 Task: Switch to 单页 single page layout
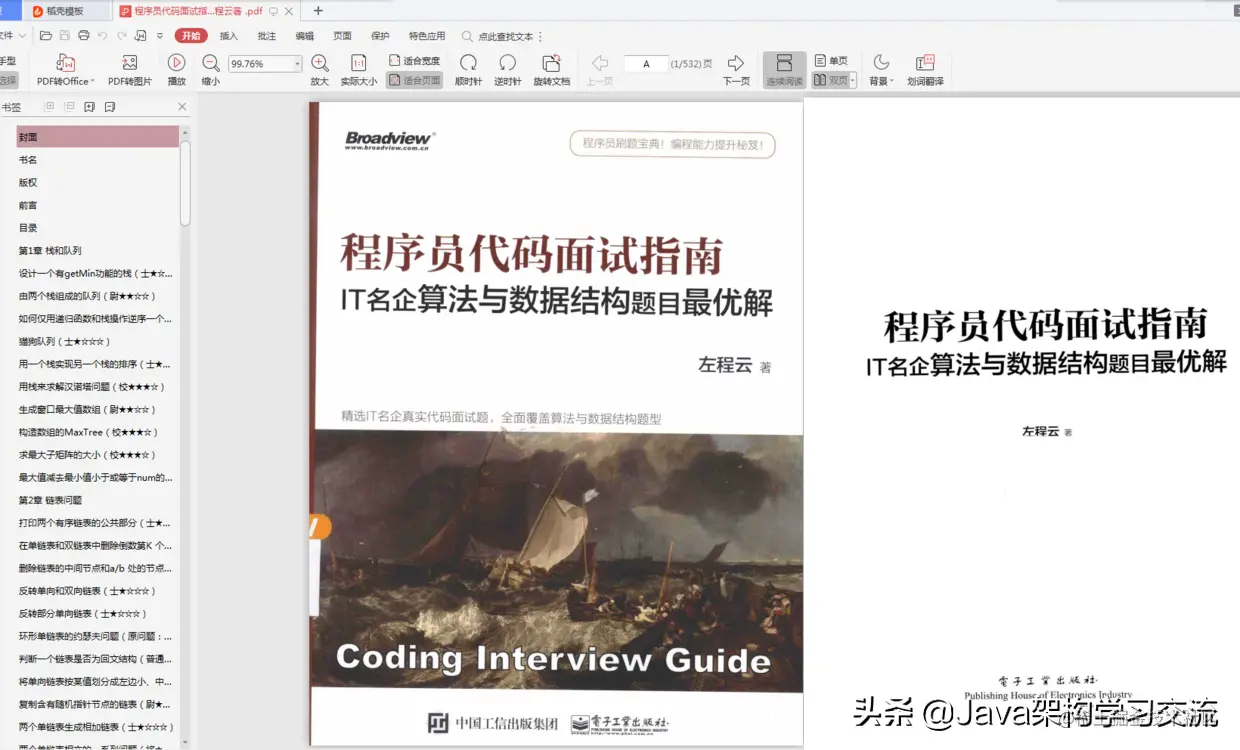click(831, 61)
